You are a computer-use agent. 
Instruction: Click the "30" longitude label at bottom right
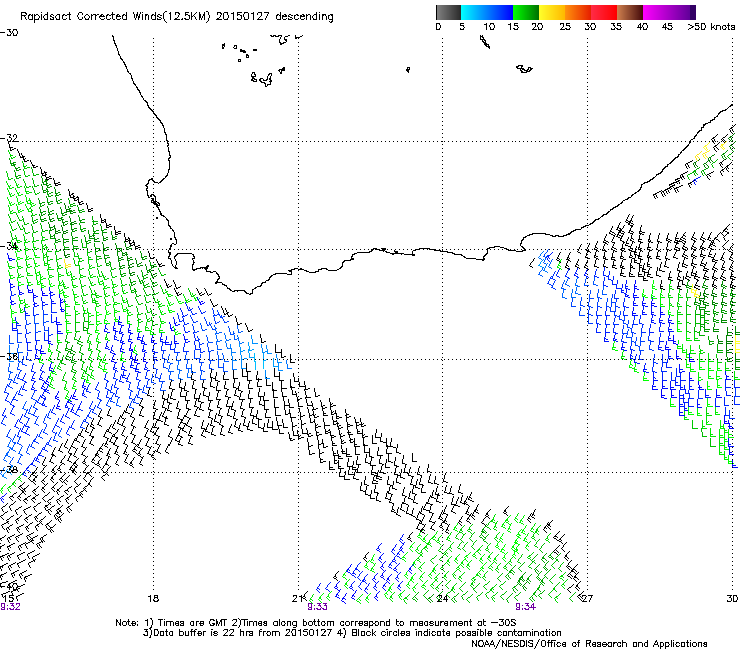[x=732, y=599]
